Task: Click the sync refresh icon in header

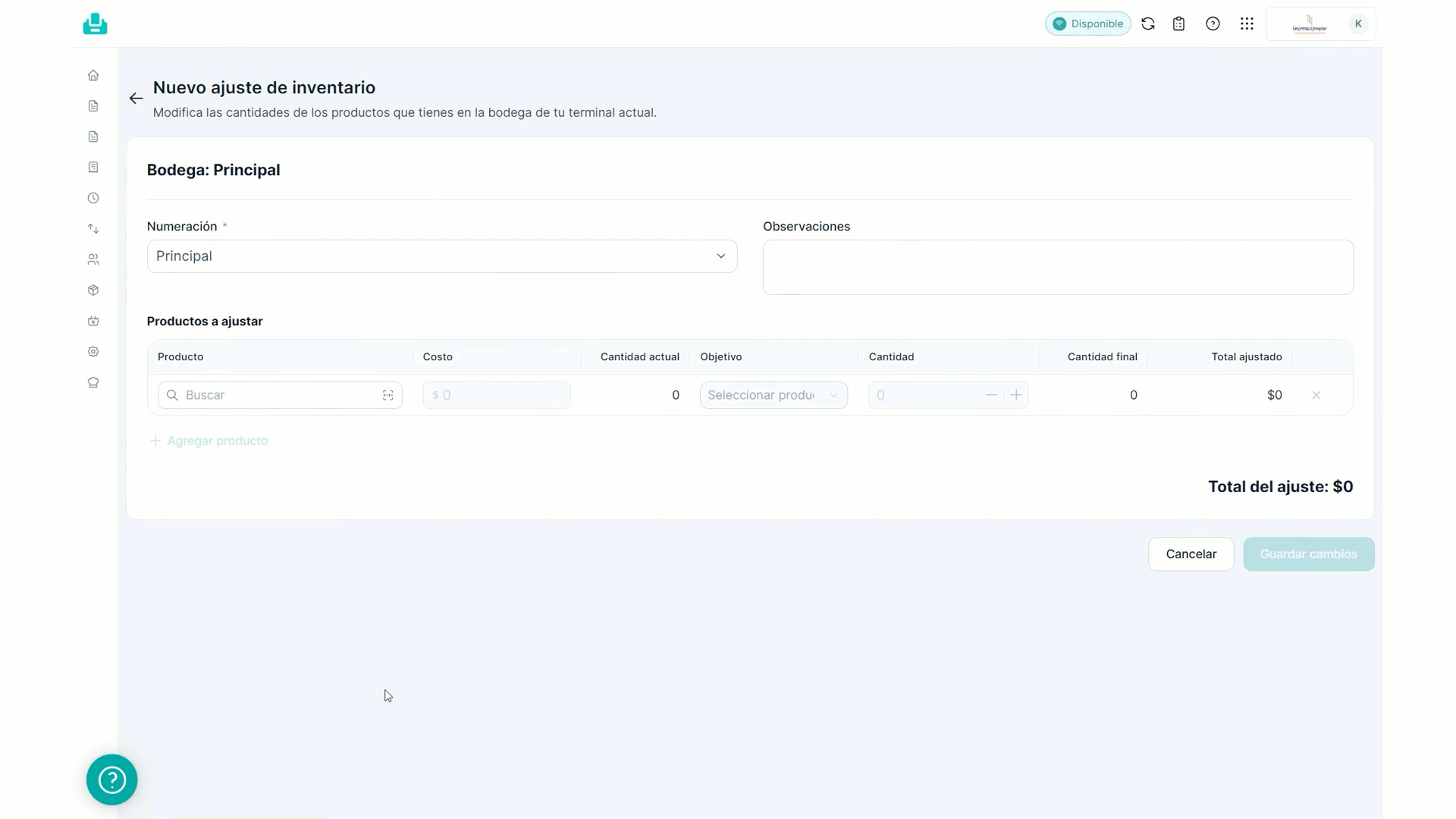Action: (x=1148, y=24)
